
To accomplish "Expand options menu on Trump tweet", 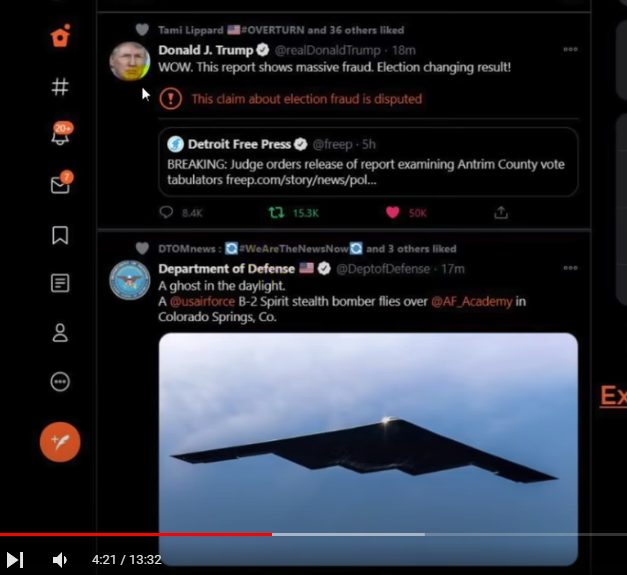I will click(x=570, y=49).
